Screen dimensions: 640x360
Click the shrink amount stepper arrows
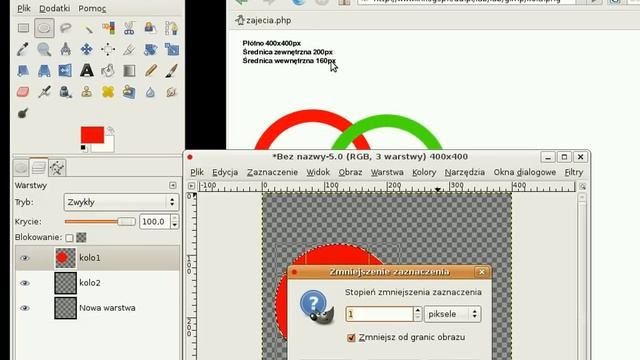coord(417,314)
